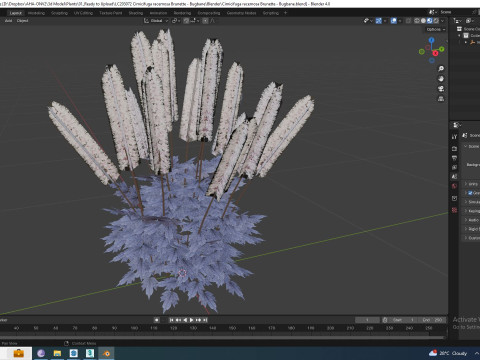The height and width of the screenshot is (360, 480).
Task: Click the red X axis gizmo handle
Action: pos(435,53)
